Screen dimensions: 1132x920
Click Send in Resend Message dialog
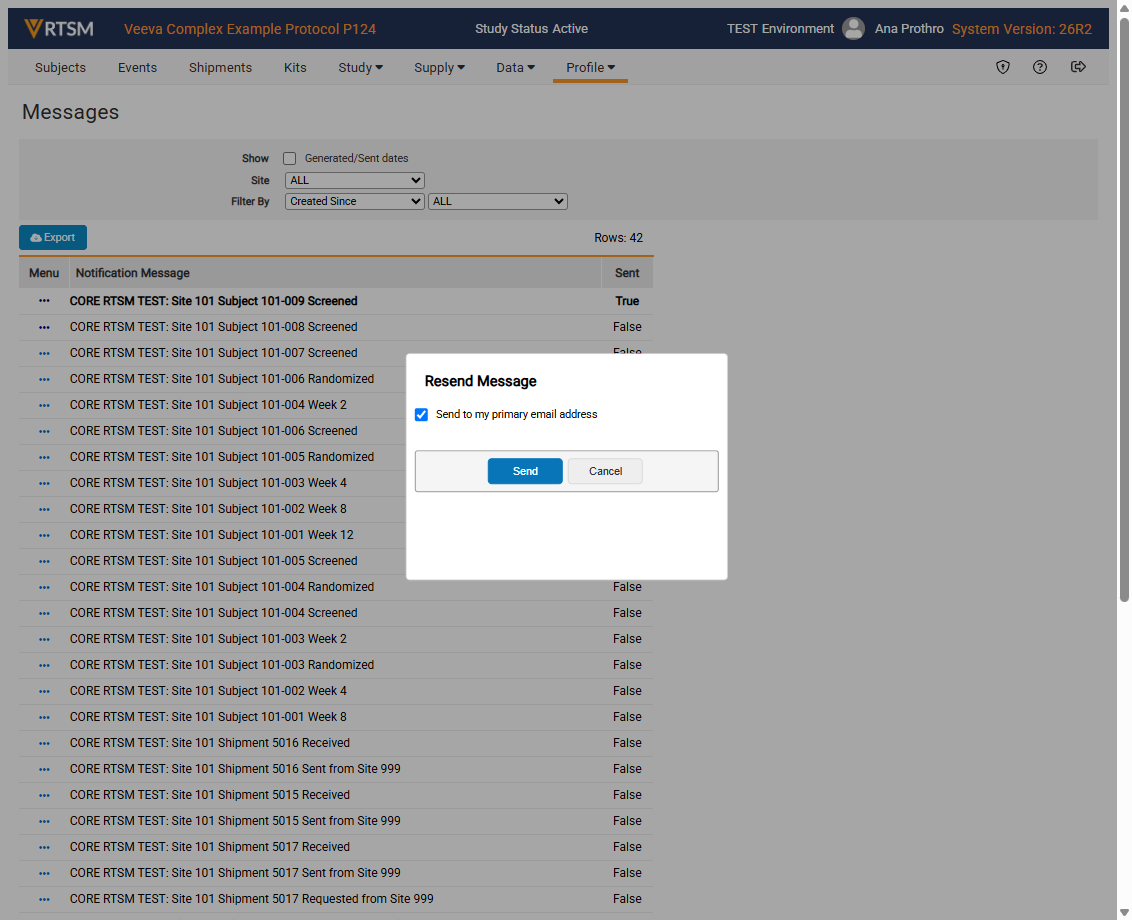pyautogui.click(x=525, y=471)
